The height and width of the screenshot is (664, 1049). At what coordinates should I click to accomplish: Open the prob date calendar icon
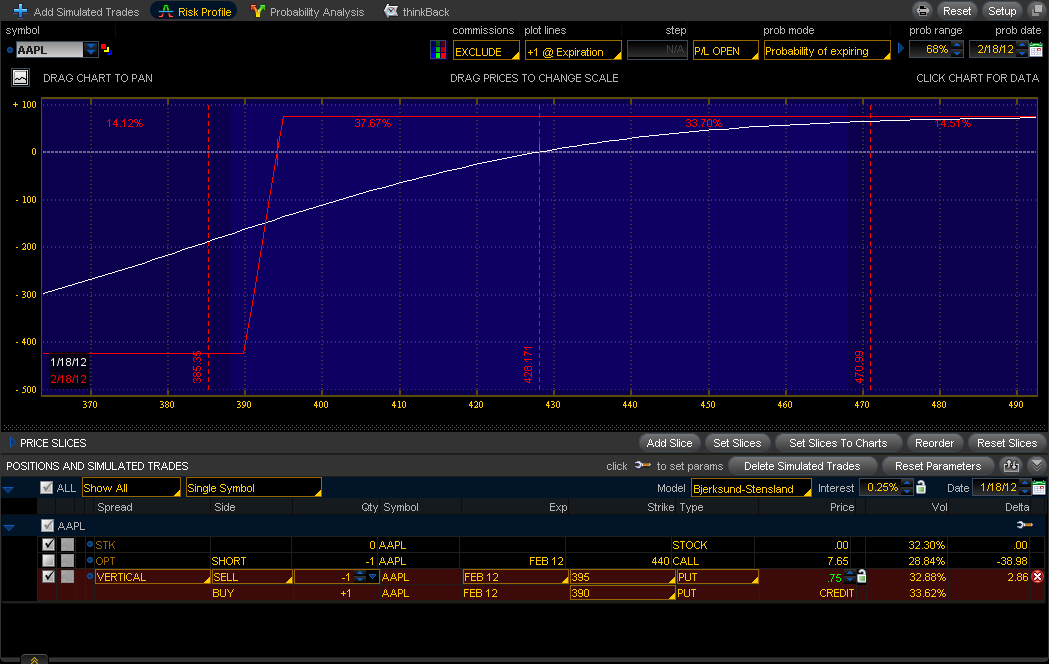[x=1036, y=49]
